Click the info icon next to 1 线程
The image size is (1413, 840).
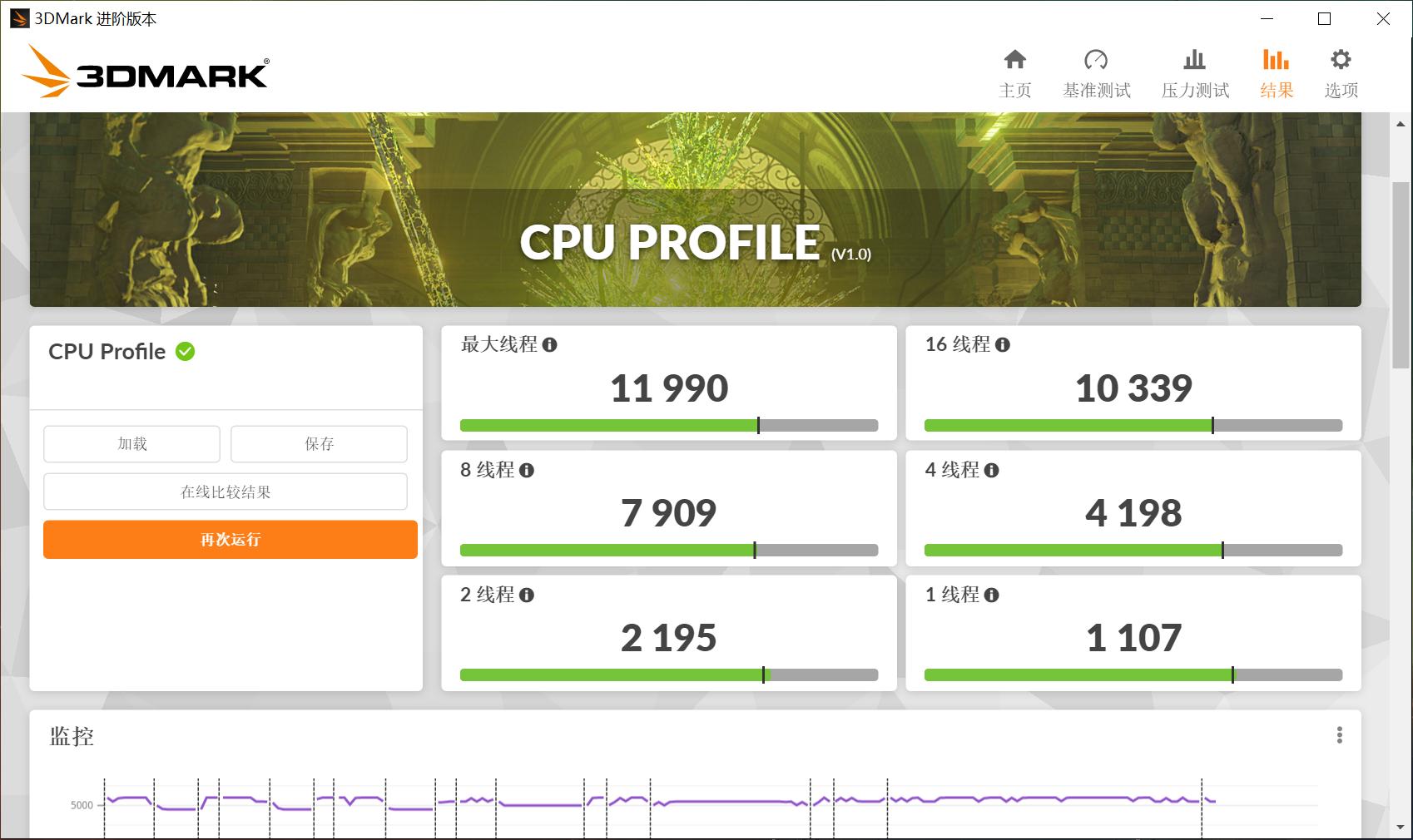(989, 594)
